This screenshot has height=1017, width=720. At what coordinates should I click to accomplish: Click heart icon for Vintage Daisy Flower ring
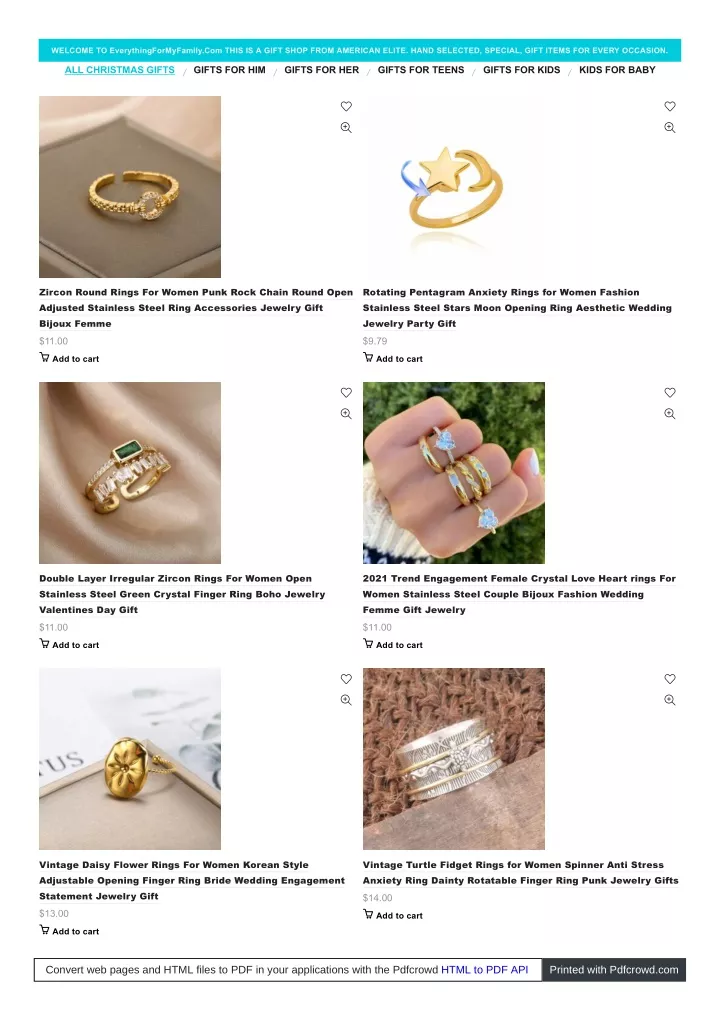(x=346, y=679)
